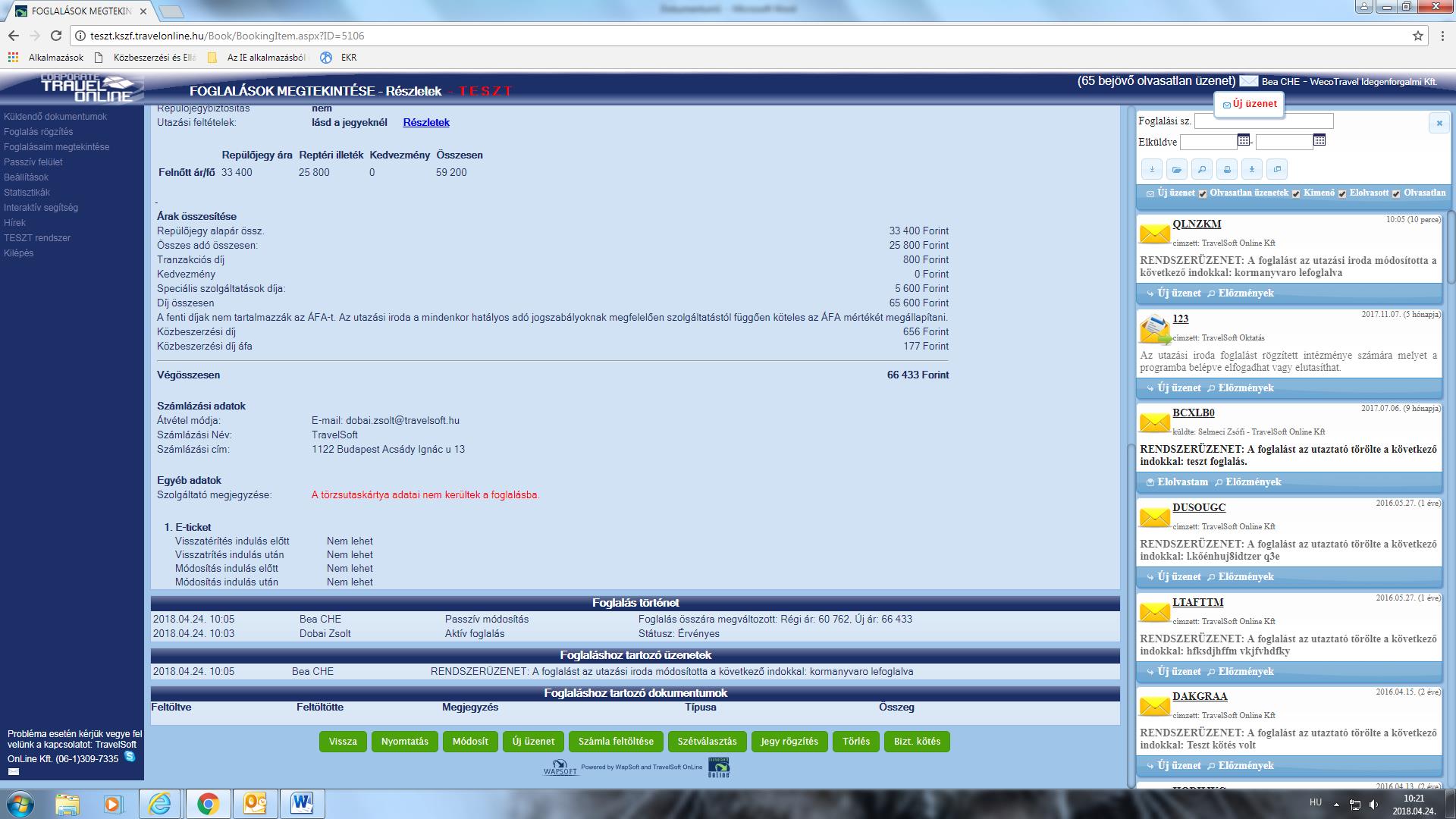
Task: Click the open folder icon in message panel
Action: (1176, 170)
